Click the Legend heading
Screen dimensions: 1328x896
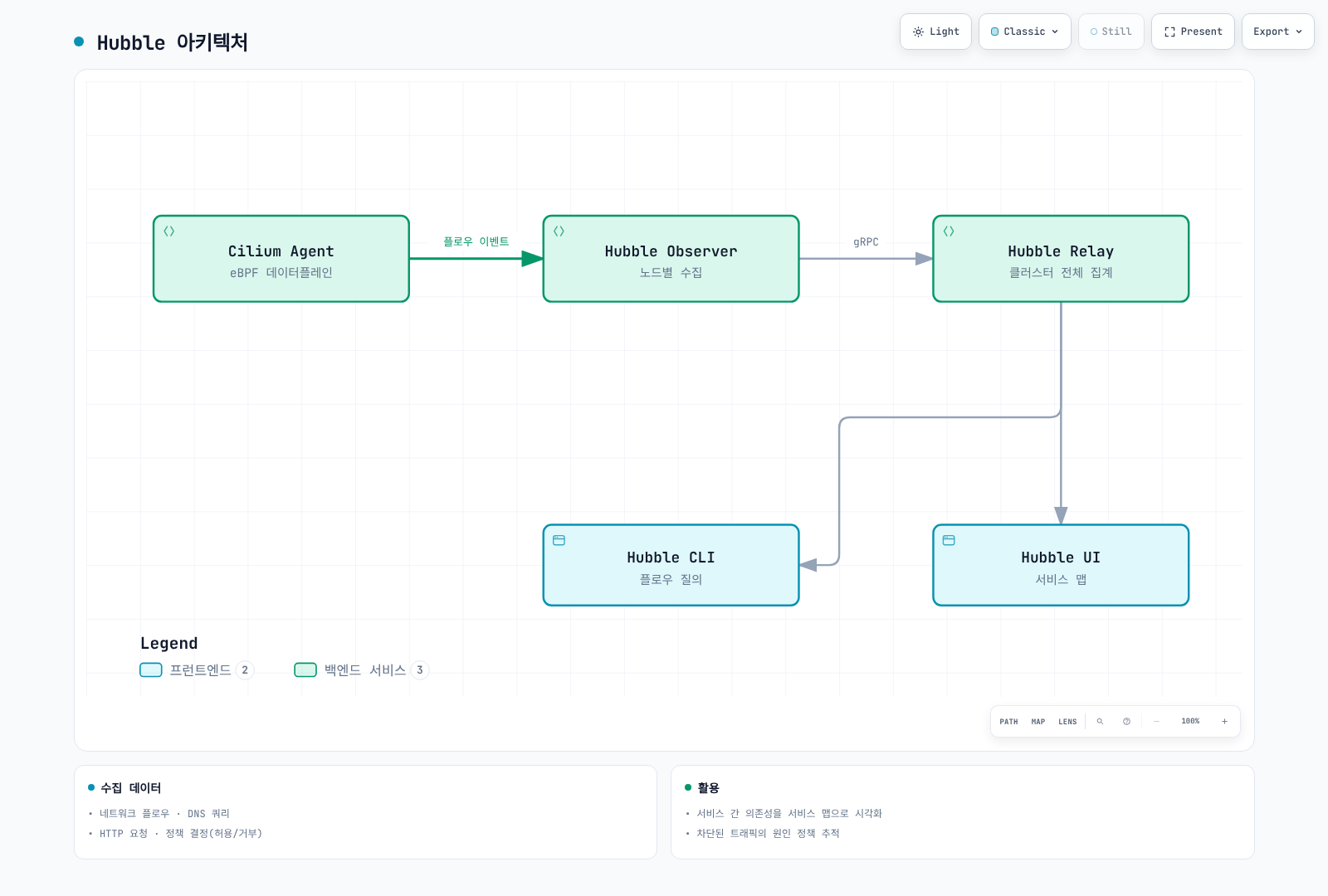coord(169,644)
